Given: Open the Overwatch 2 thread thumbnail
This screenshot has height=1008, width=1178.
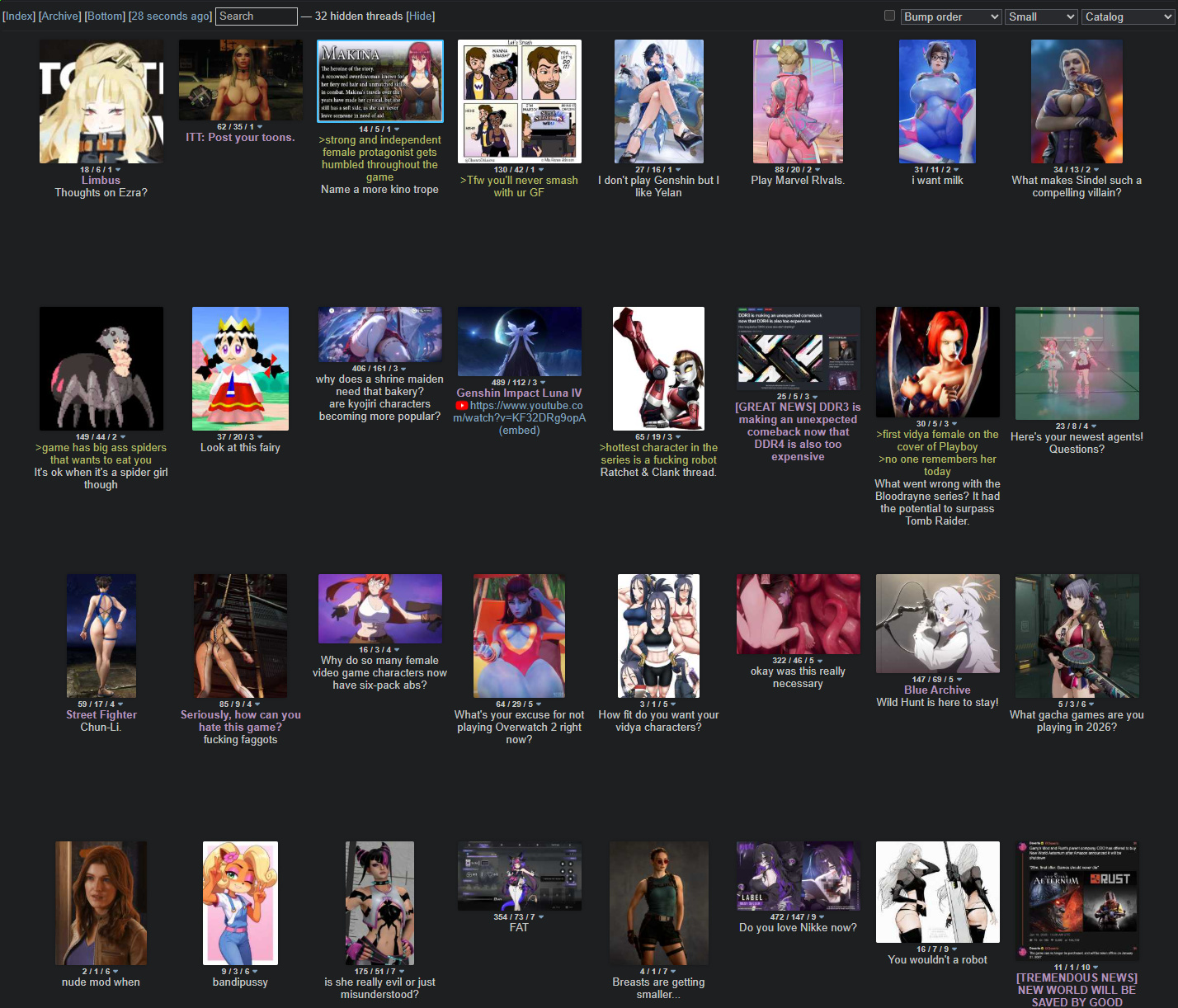Looking at the screenshot, I should (x=519, y=636).
